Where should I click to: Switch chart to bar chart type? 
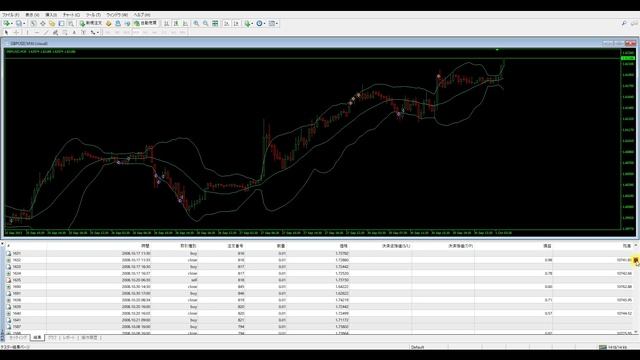pyautogui.click(x=166, y=23)
